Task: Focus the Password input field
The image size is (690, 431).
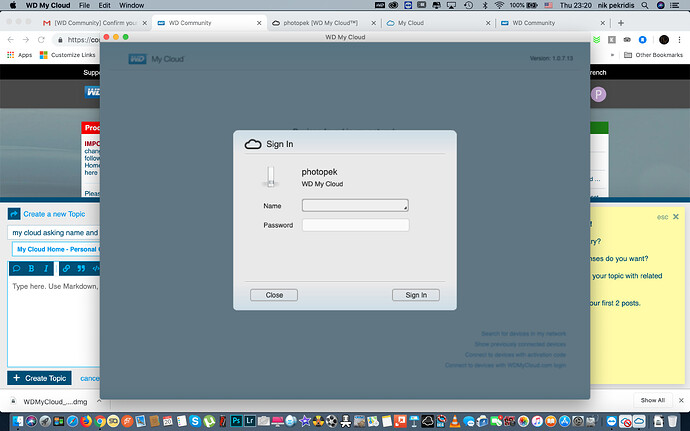Action: click(356, 225)
